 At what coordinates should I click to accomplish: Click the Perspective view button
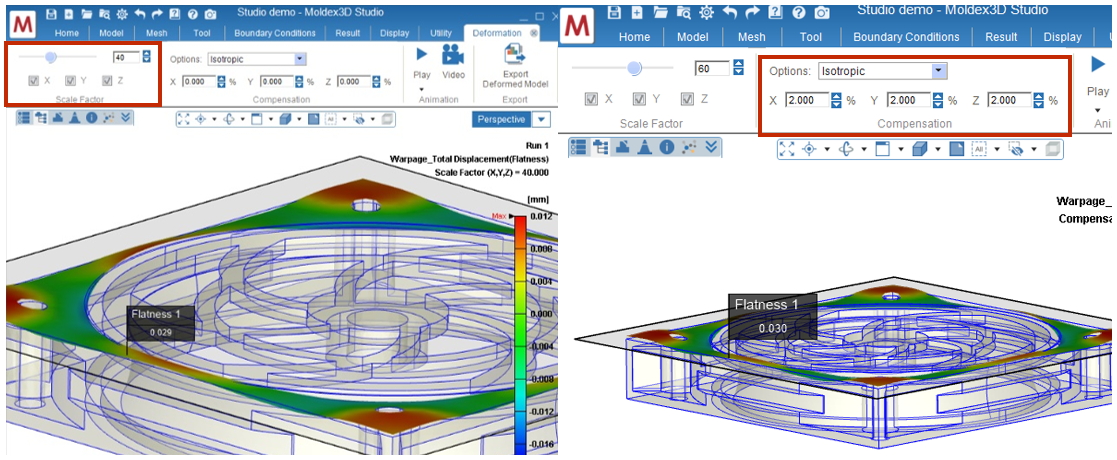[x=502, y=120]
